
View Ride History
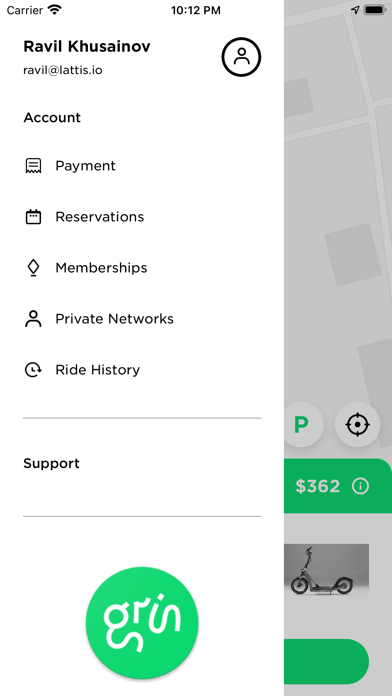tap(142, 370)
